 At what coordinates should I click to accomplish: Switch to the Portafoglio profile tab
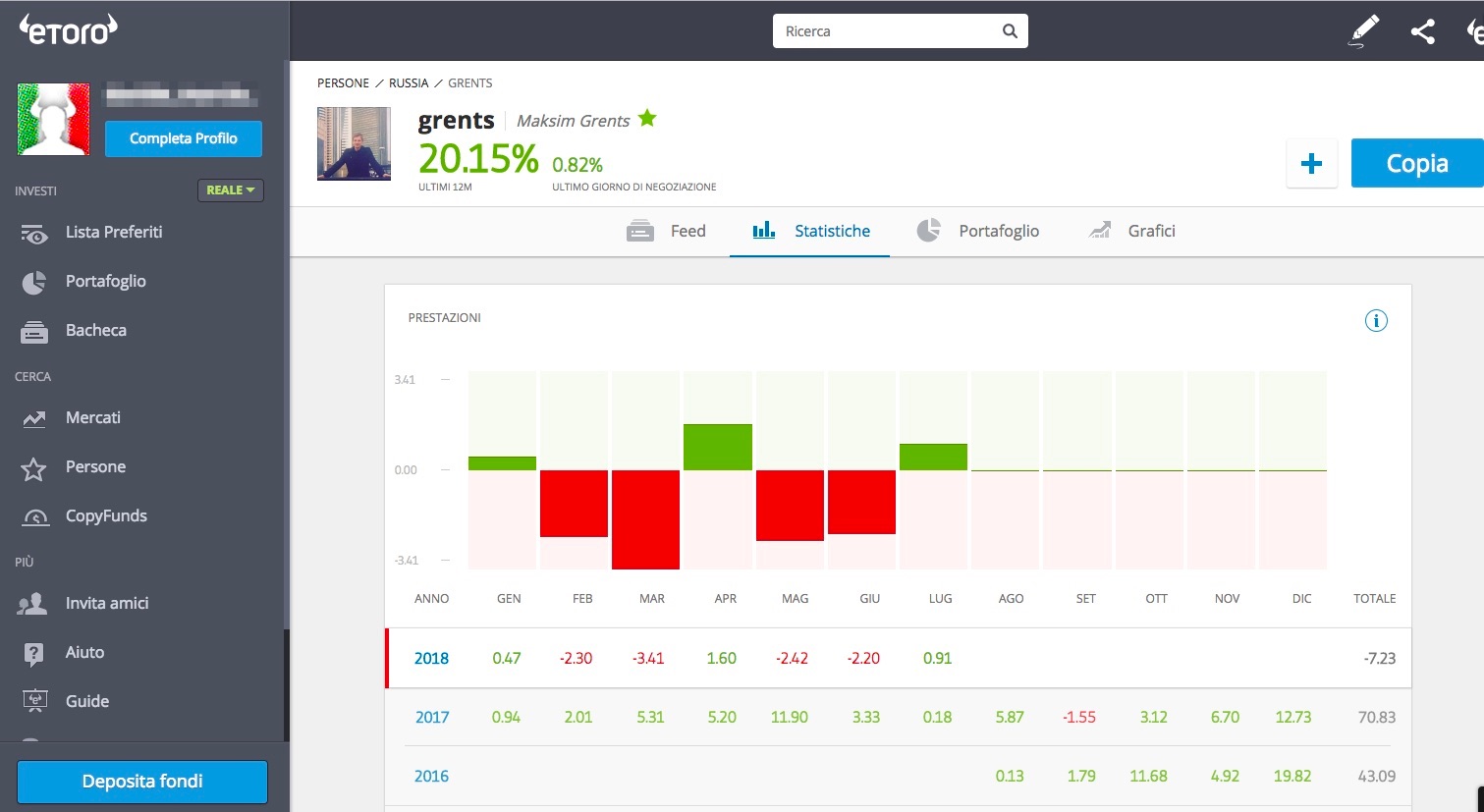coord(978,231)
